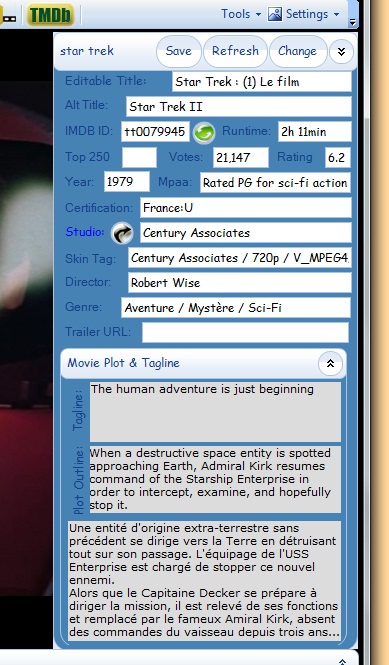Click the 'star trek' panel header text
The width and height of the screenshot is (389, 665).
click(x=87, y=51)
